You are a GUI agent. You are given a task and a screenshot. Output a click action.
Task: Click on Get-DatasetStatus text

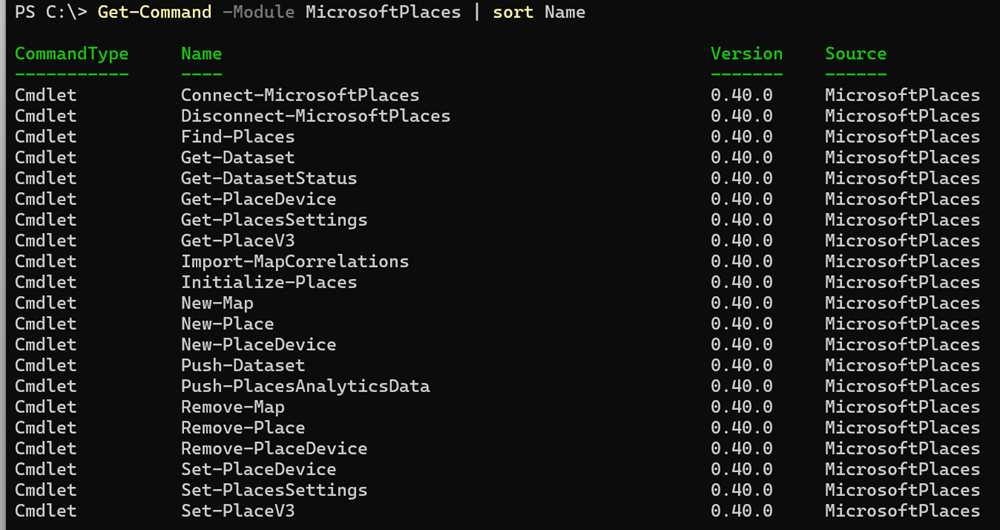click(x=269, y=178)
